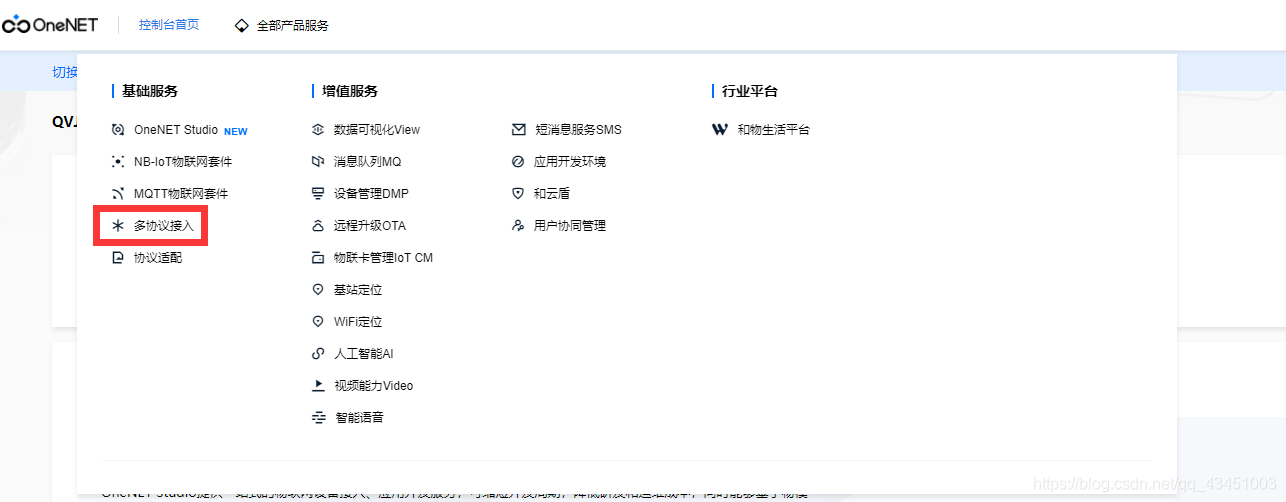Screen dimensions: 1286x502
Task: Click the 消息队列MQ icon
Action: (x=318, y=162)
